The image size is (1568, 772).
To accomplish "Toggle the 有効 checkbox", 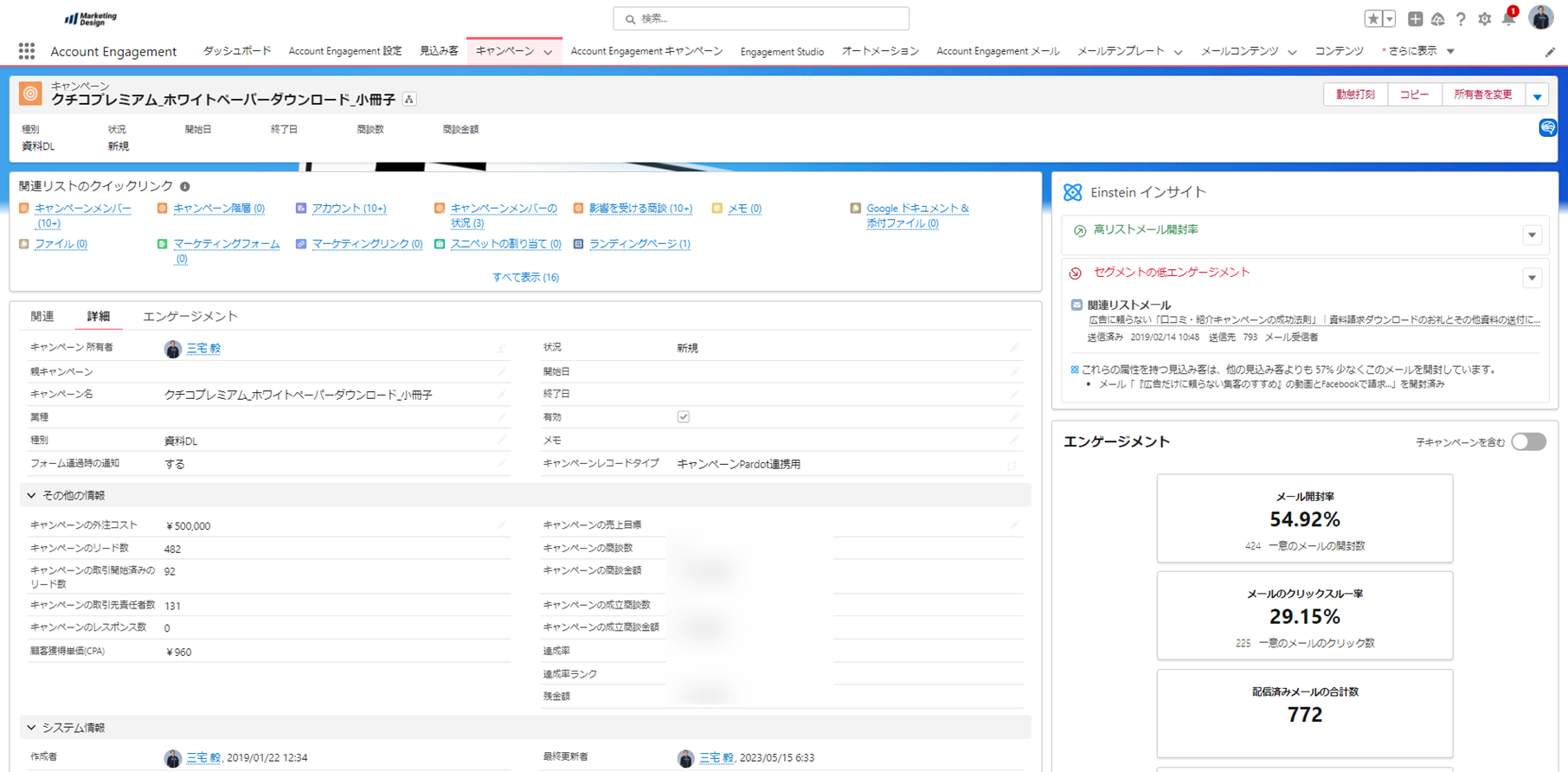I will click(x=684, y=417).
